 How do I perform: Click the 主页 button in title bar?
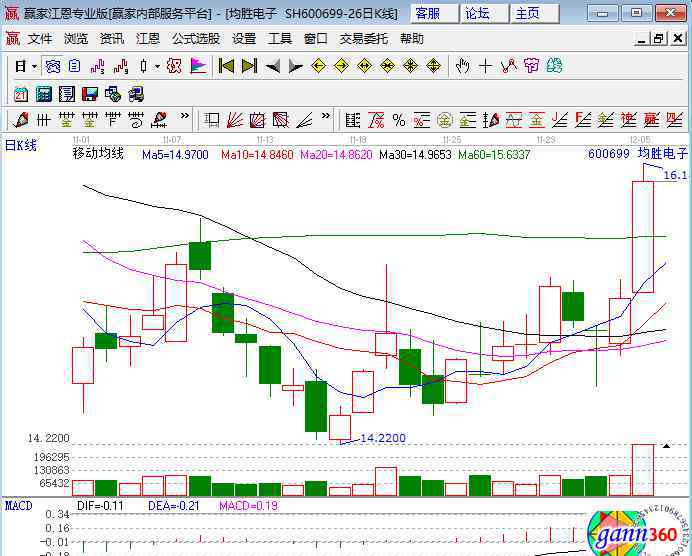tap(528, 13)
